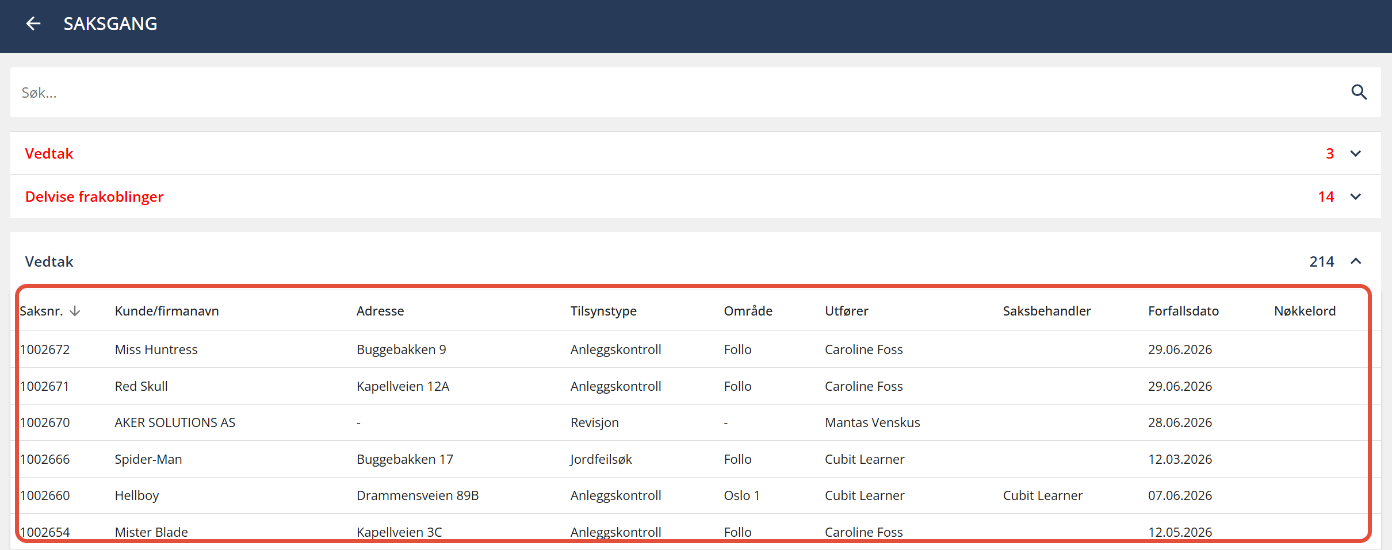
Task: Open case number 1002666
Action: point(45,460)
